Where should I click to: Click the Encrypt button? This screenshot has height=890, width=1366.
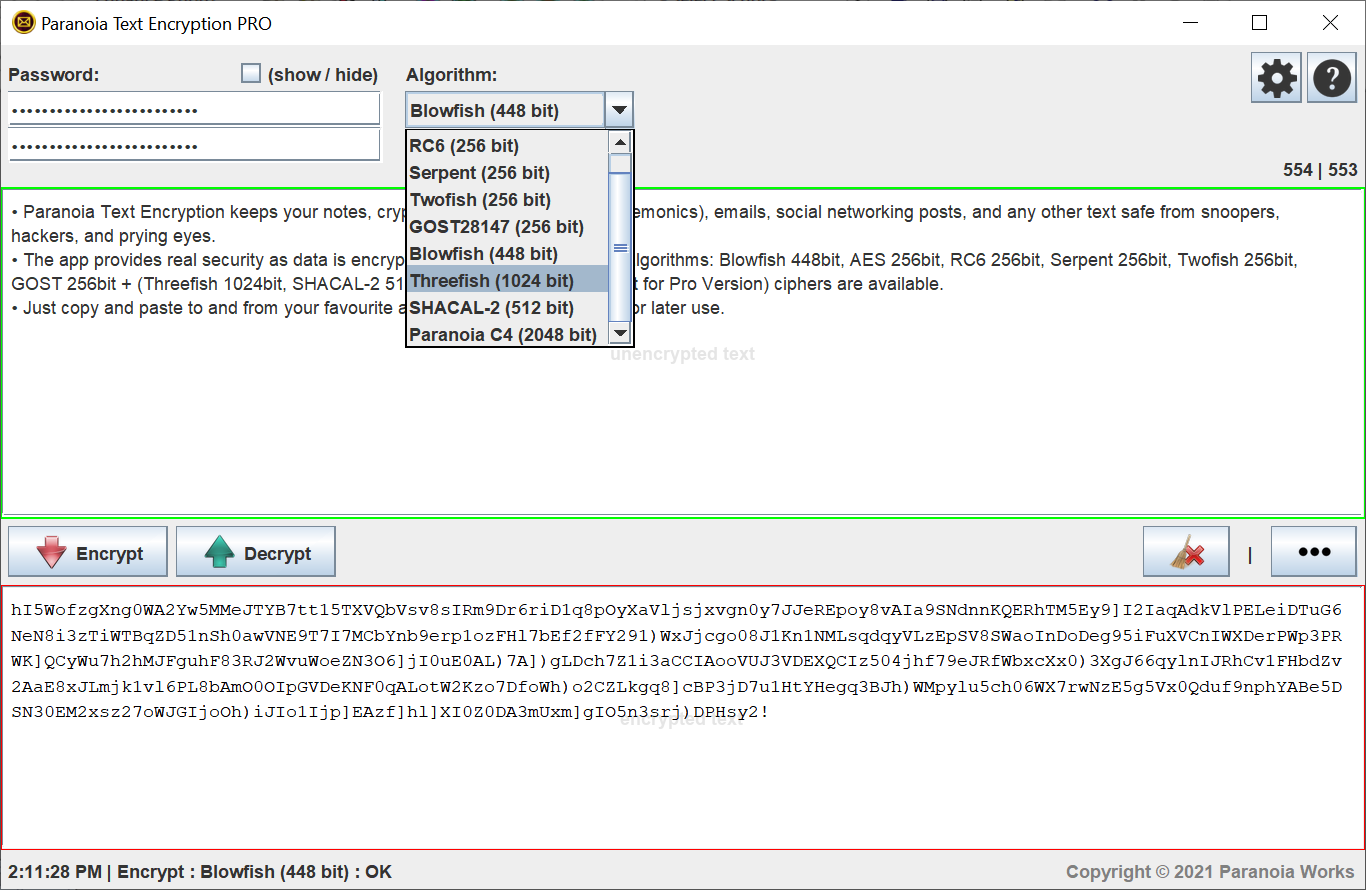pyautogui.click(x=88, y=552)
